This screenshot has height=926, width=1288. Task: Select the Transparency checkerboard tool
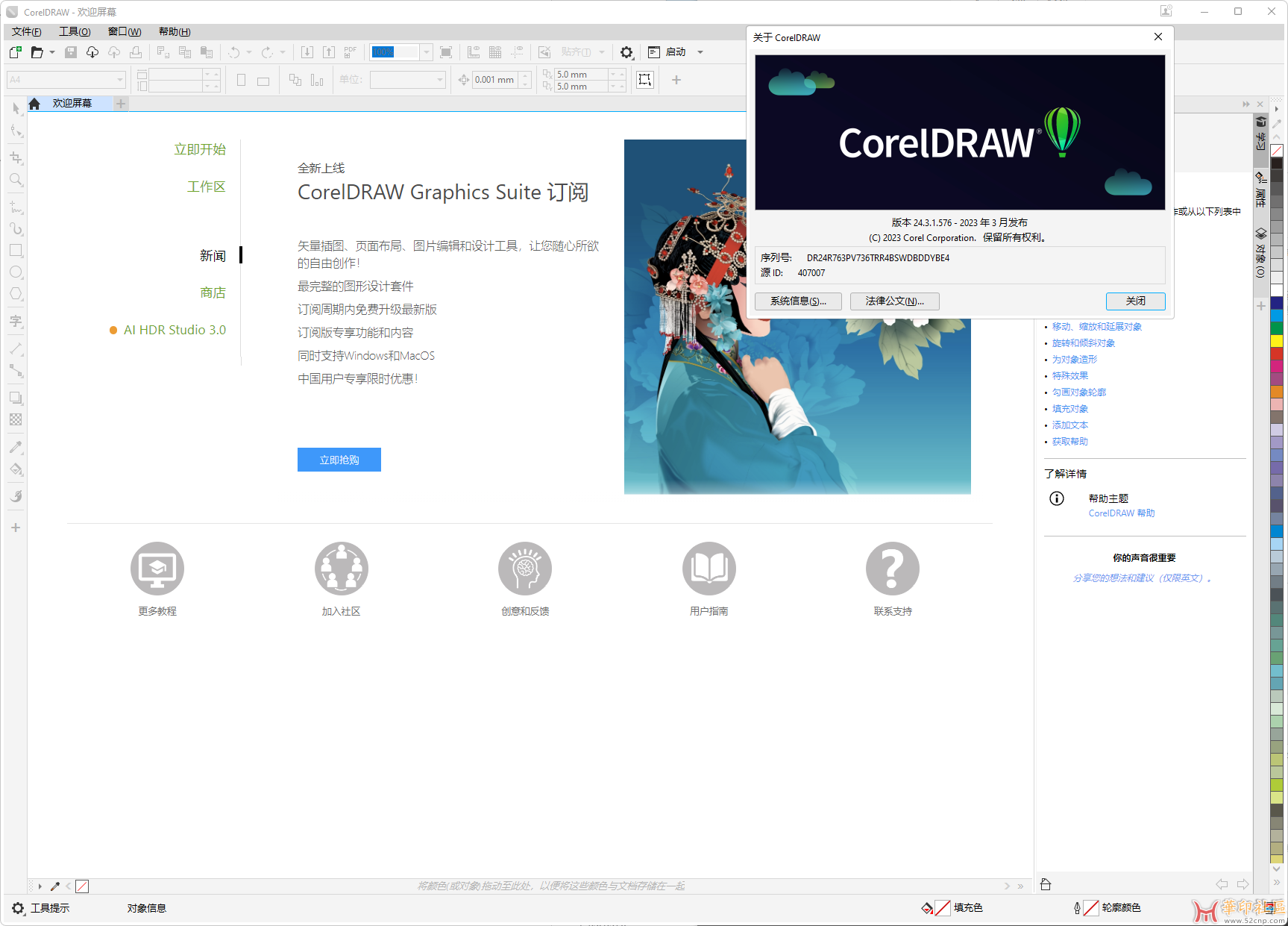(x=16, y=419)
